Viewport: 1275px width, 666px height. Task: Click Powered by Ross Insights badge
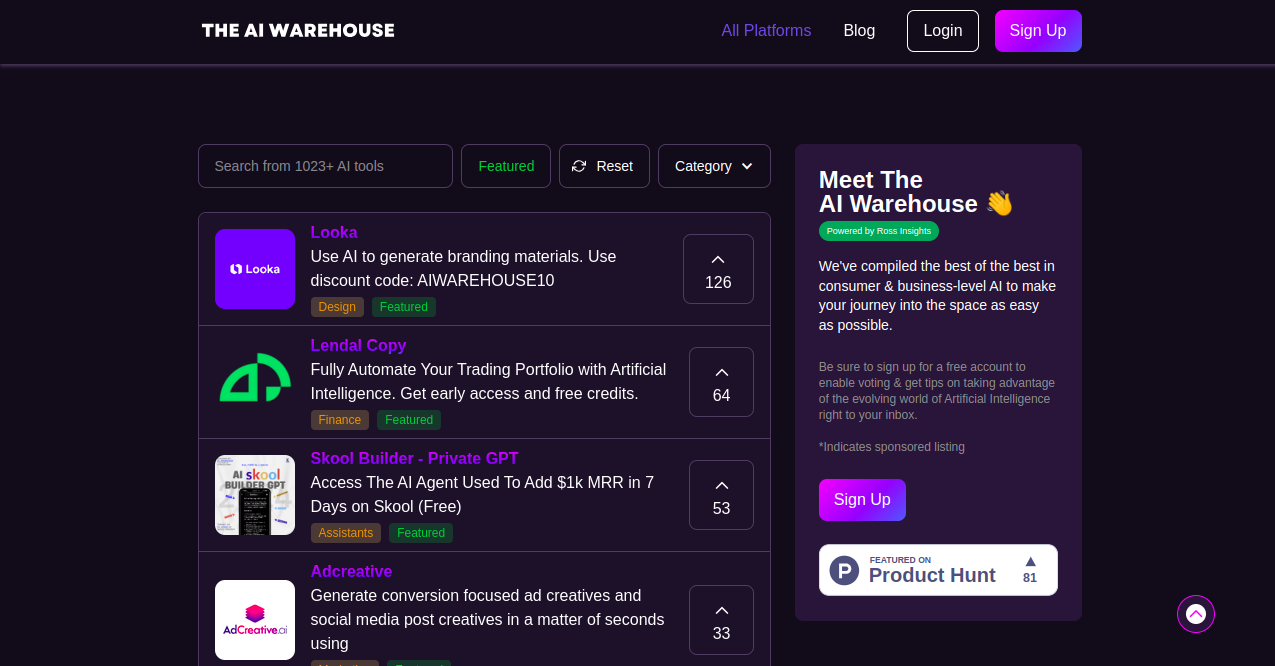[x=879, y=231]
